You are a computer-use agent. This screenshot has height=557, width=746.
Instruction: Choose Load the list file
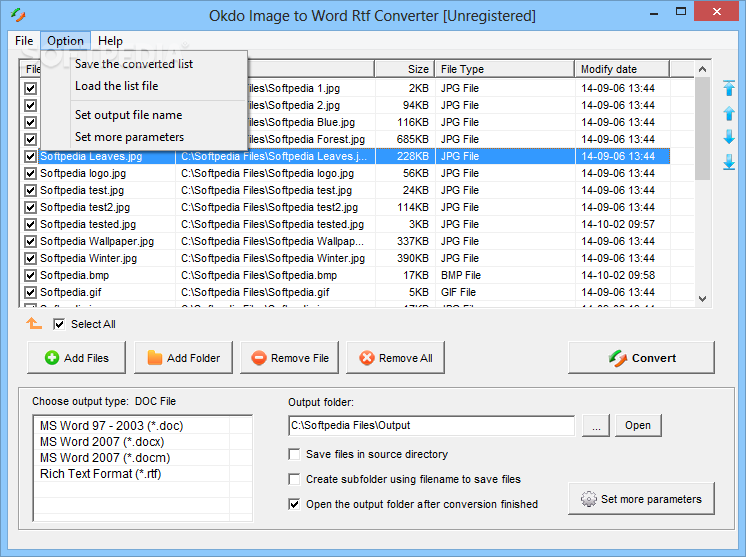117,86
